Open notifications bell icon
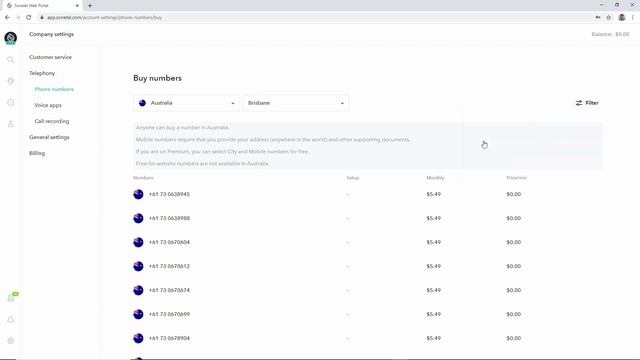 [11, 320]
